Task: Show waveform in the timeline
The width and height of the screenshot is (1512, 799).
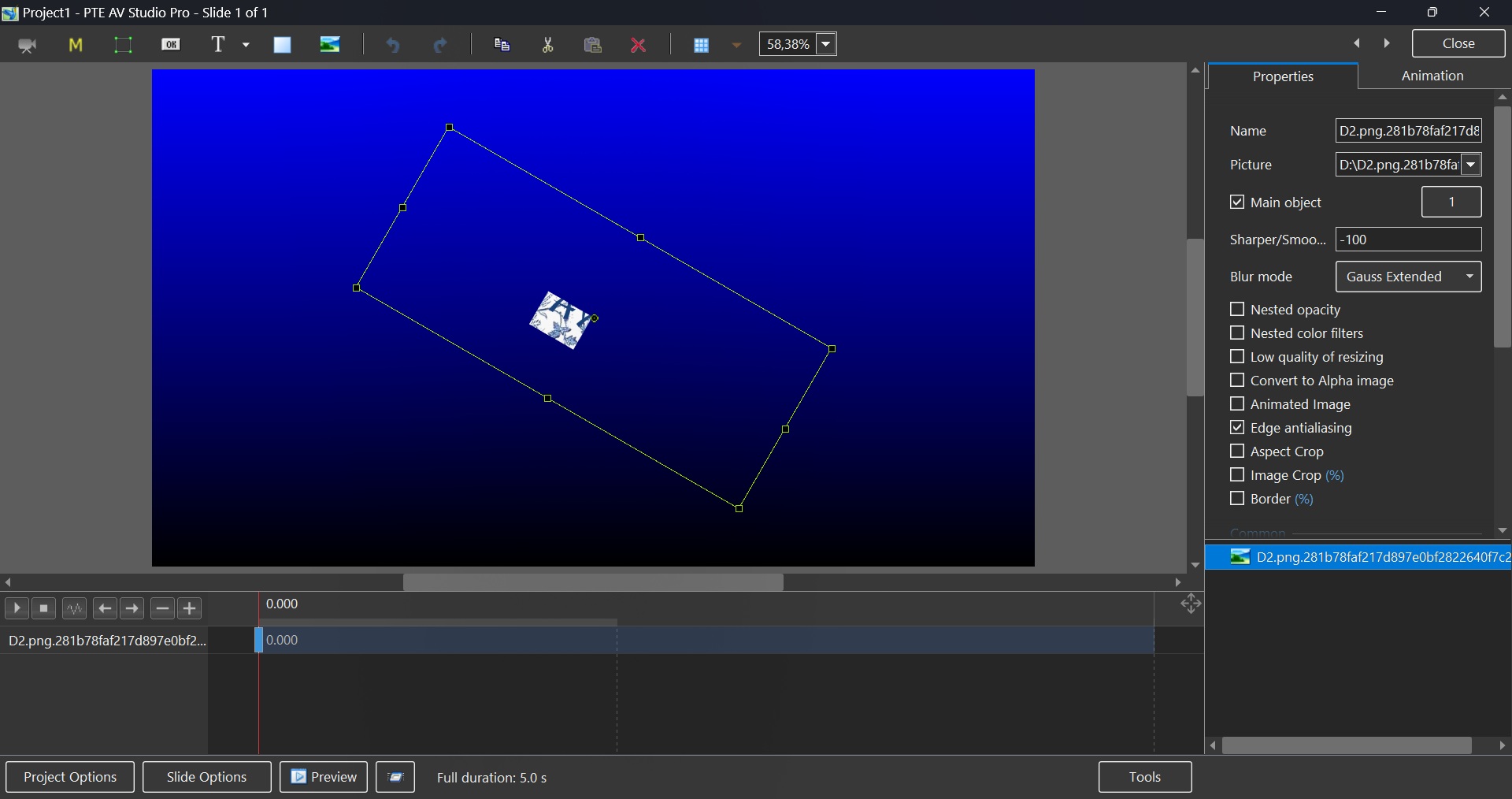Action: [x=74, y=608]
